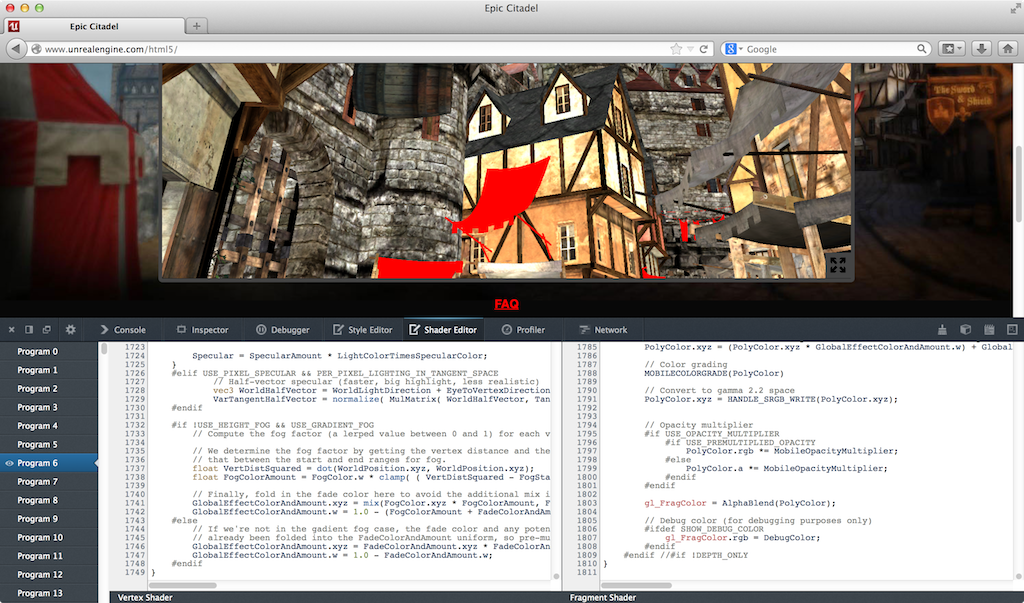Open the Downloads panel arrow

click(x=981, y=49)
